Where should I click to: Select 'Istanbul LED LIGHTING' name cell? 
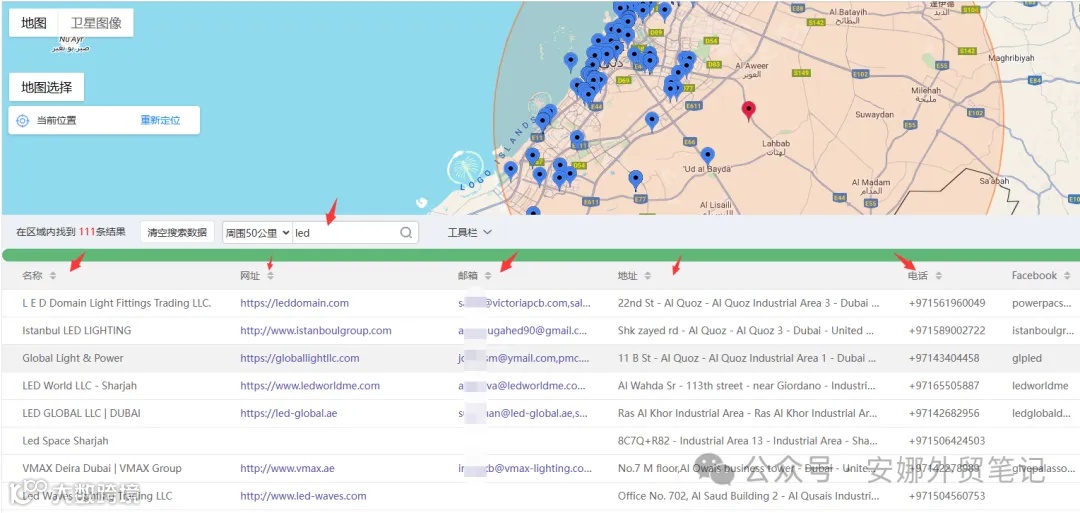click(76, 331)
